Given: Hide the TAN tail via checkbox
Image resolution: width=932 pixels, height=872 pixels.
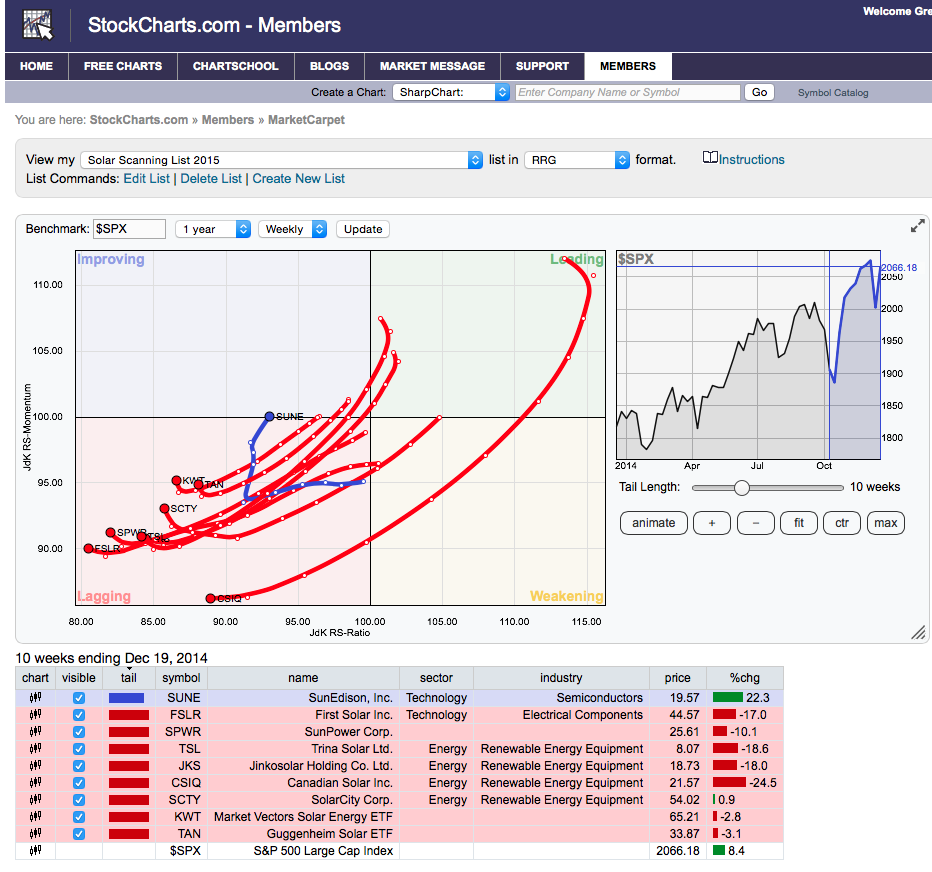Looking at the screenshot, I should [79, 834].
